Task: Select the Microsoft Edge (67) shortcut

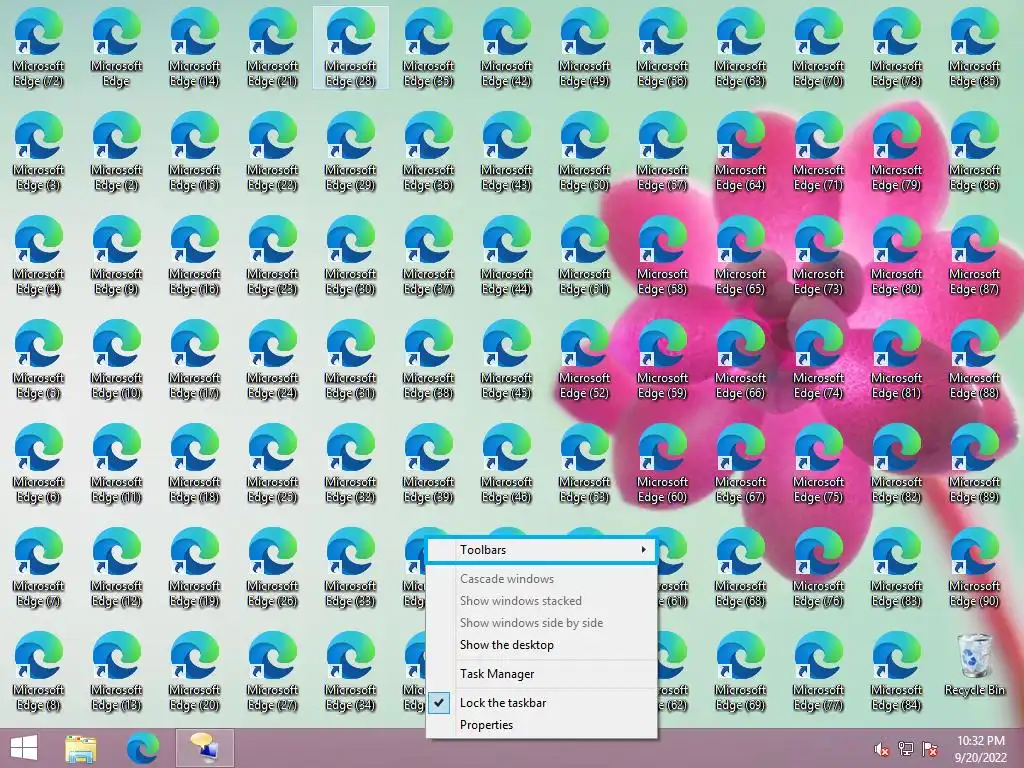Action: pos(740,462)
